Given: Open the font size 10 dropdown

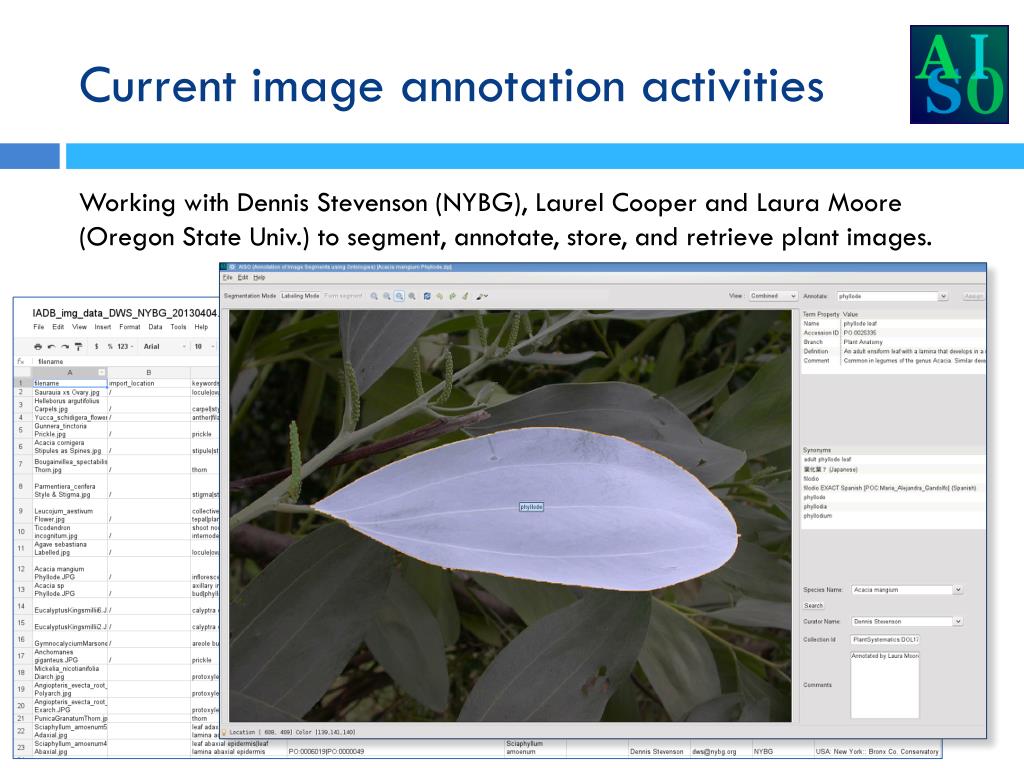Looking at the screenshot, I should point(204,347).
